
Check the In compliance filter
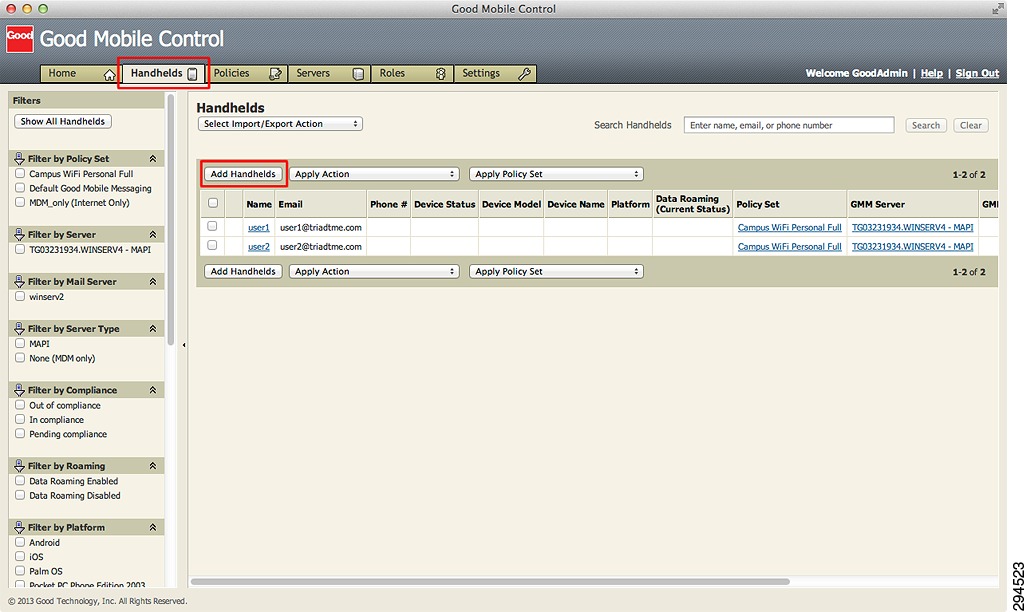click(20, 420)
